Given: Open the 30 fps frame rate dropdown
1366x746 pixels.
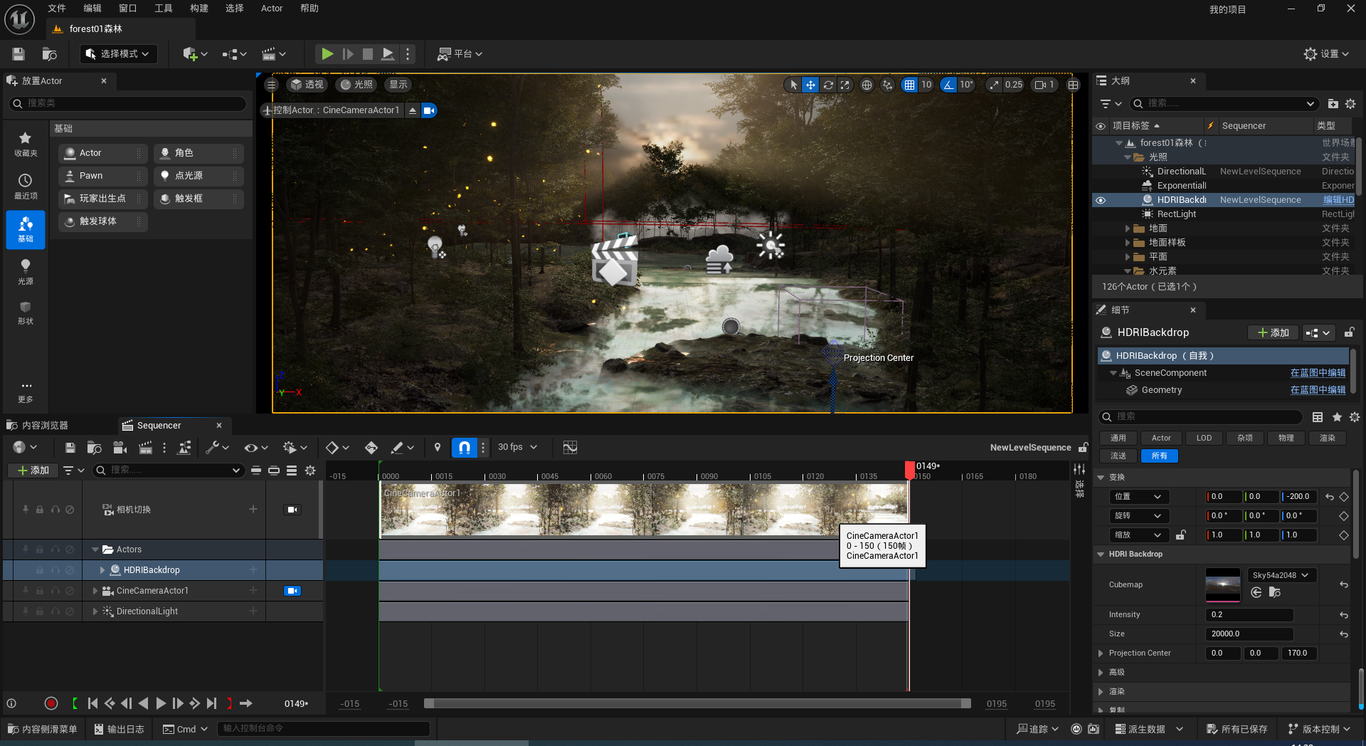Looking at the screenshot, I should pos(517,447).
